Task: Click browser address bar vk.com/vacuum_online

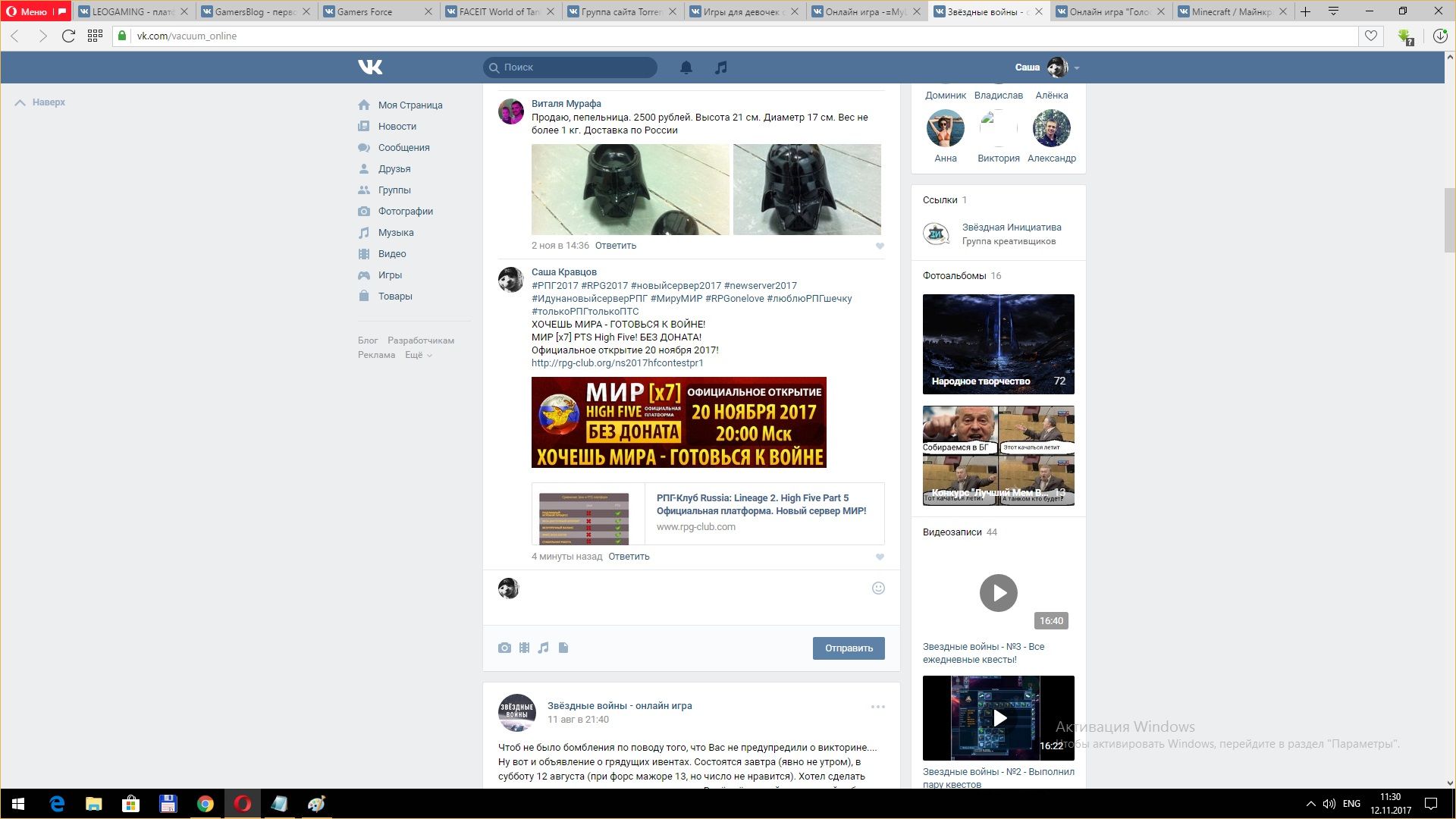Action: pyautogui.click(x=736, y=36)
